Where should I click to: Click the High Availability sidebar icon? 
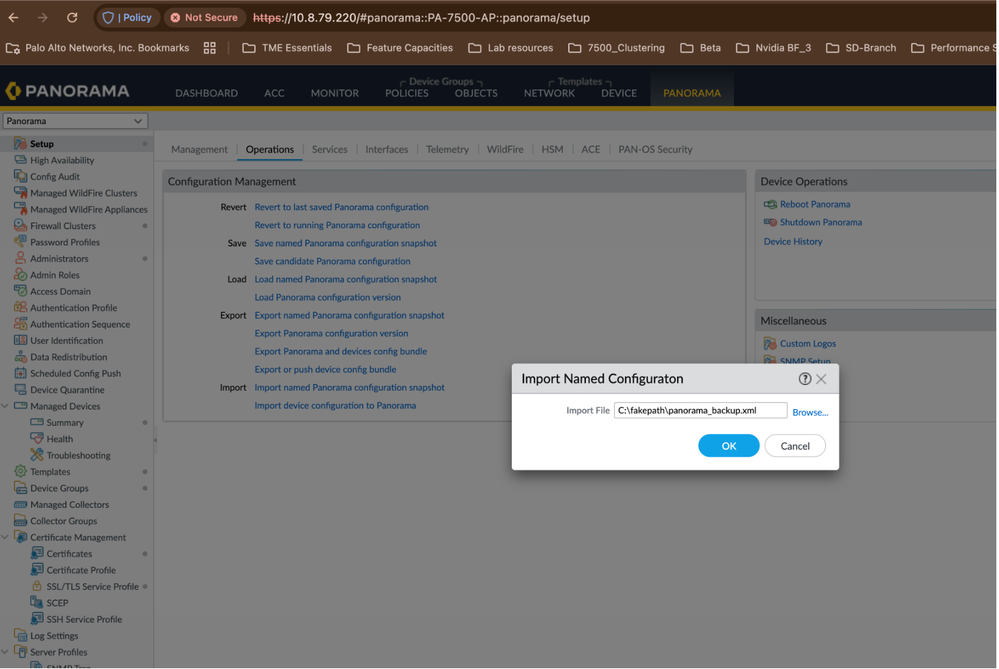click(20, 160)
